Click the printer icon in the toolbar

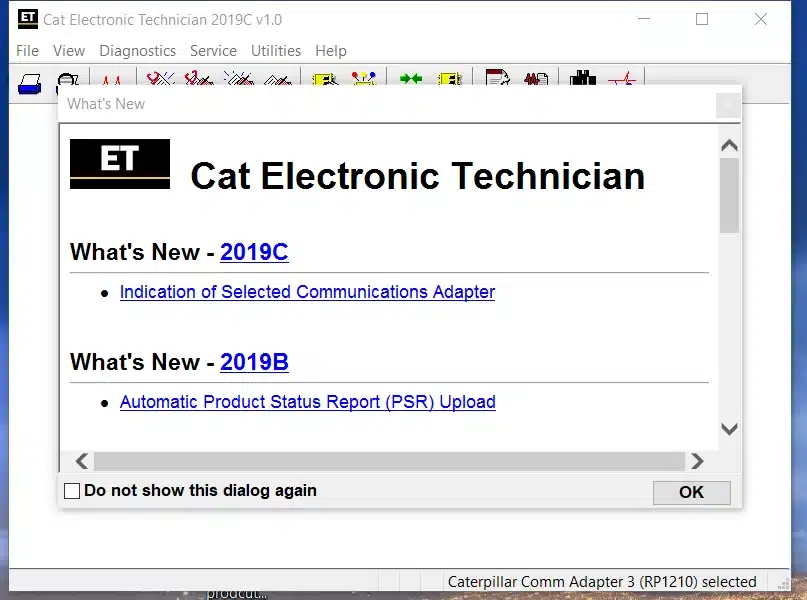(29, 82)
